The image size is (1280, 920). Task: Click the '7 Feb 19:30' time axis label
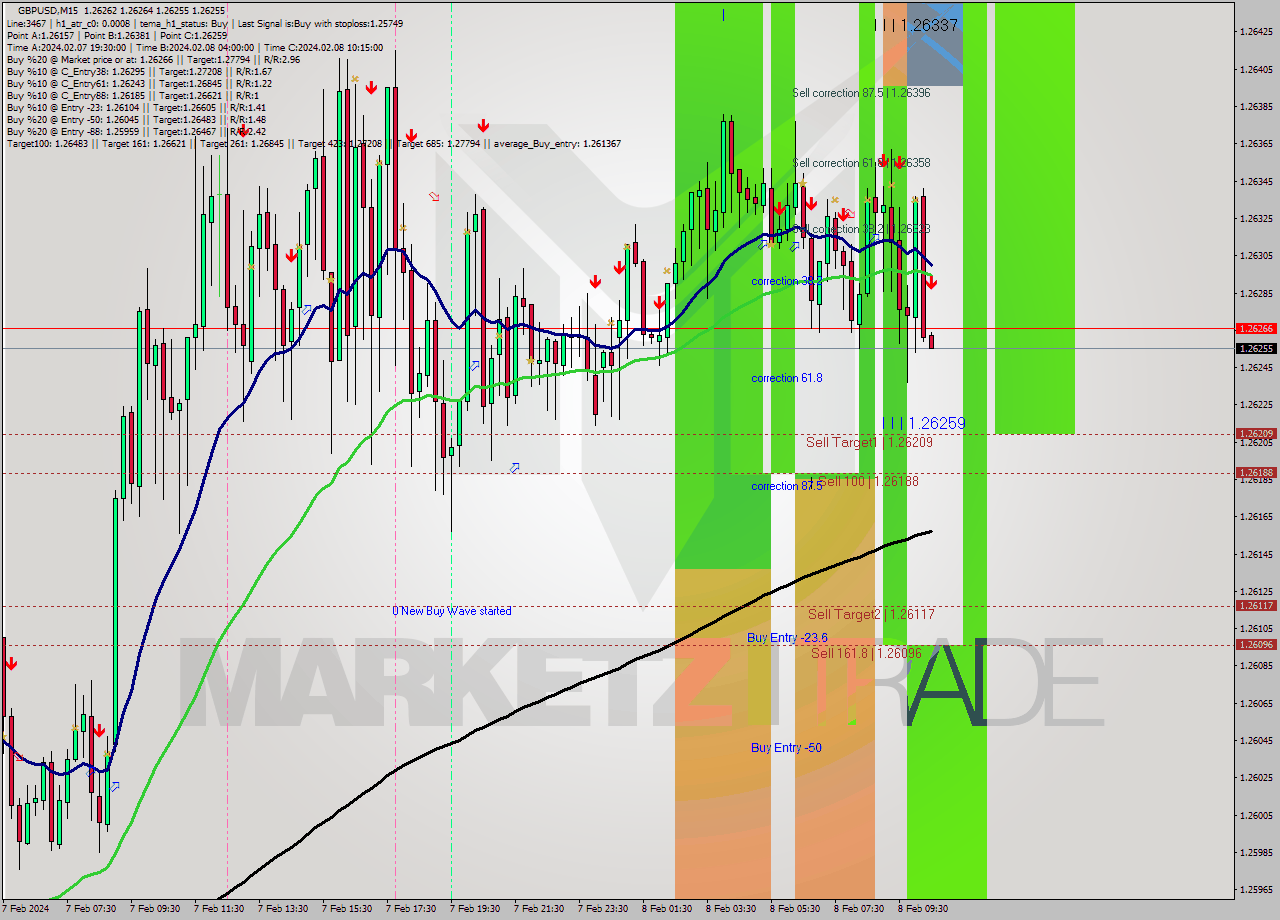point(475,909)
